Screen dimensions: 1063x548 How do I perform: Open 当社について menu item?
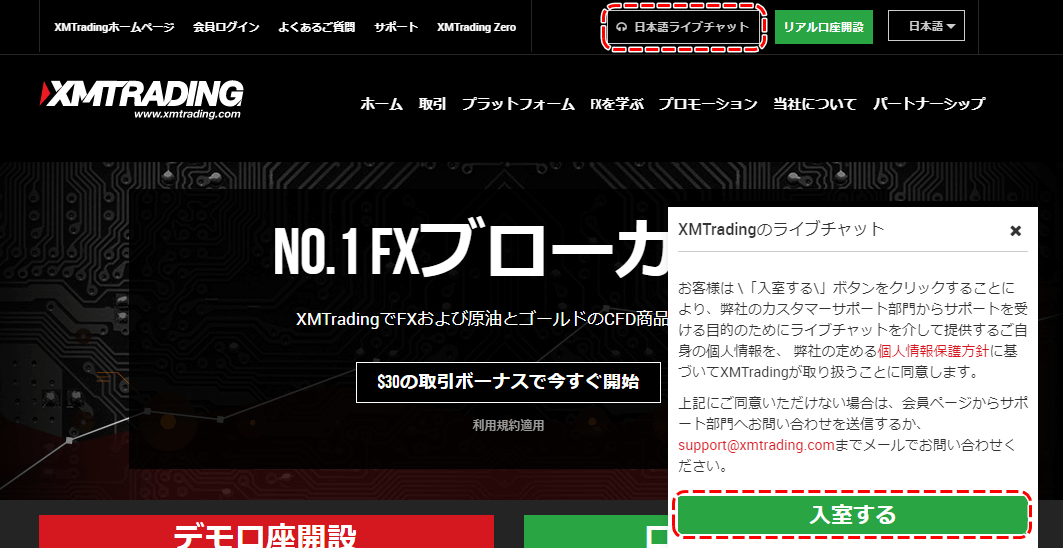tap(815, 104)
